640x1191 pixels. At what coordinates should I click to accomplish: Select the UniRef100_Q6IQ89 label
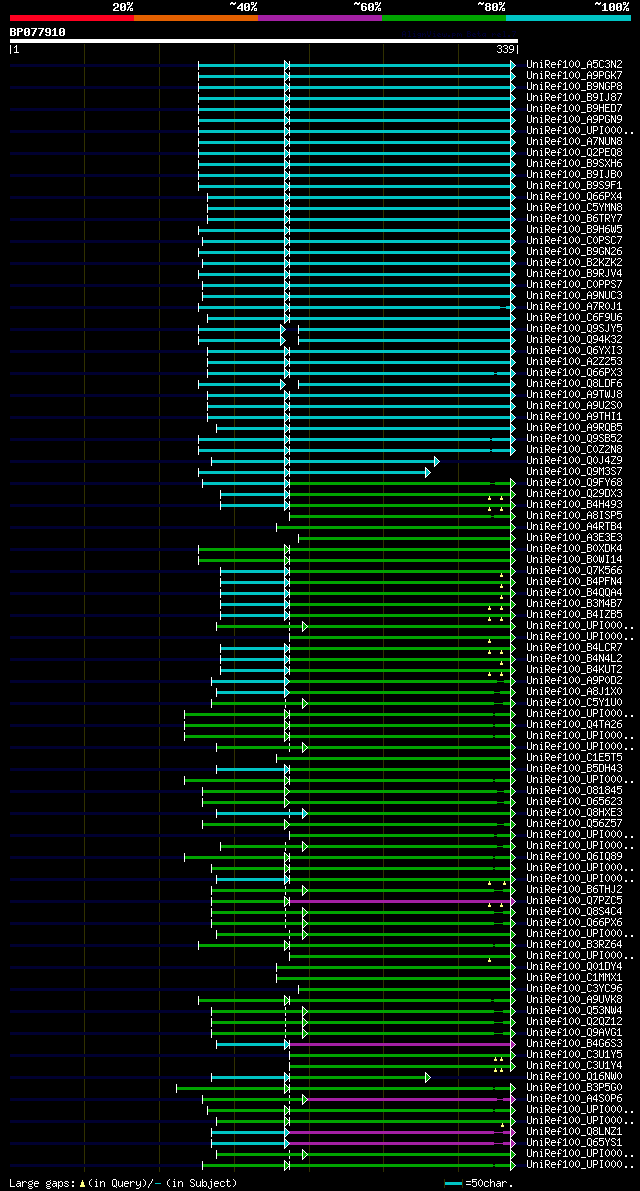tap(574, 858)
